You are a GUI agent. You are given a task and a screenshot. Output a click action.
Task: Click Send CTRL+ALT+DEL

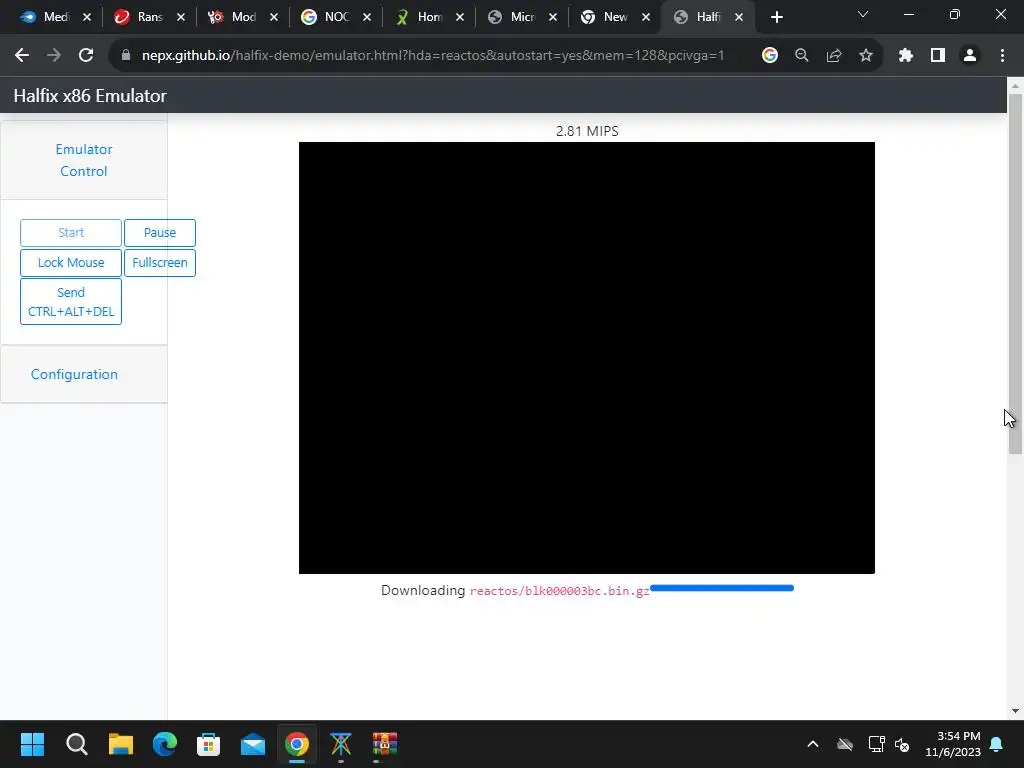pos(71,302)
